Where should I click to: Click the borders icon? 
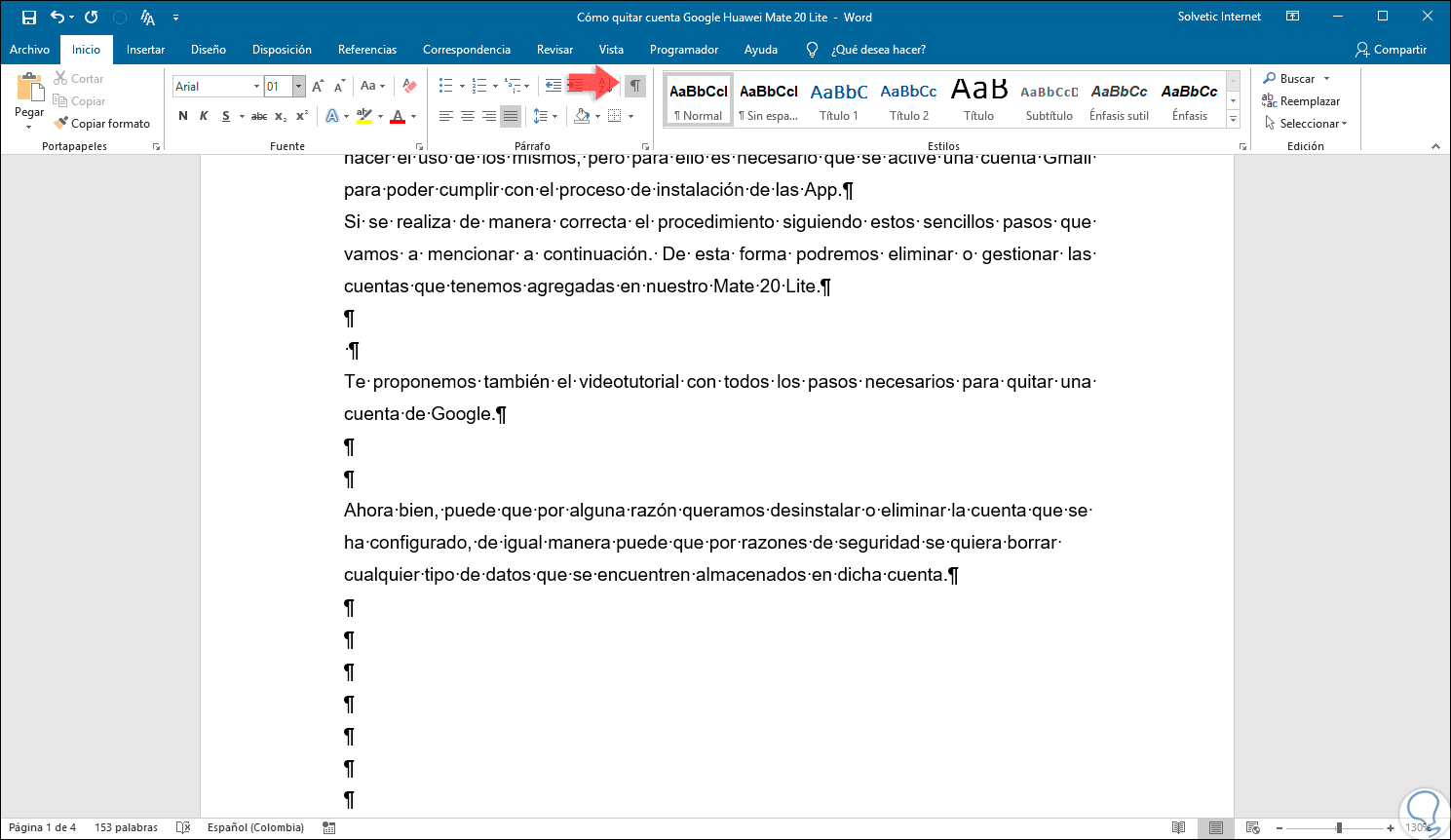[x=615, y=116]
